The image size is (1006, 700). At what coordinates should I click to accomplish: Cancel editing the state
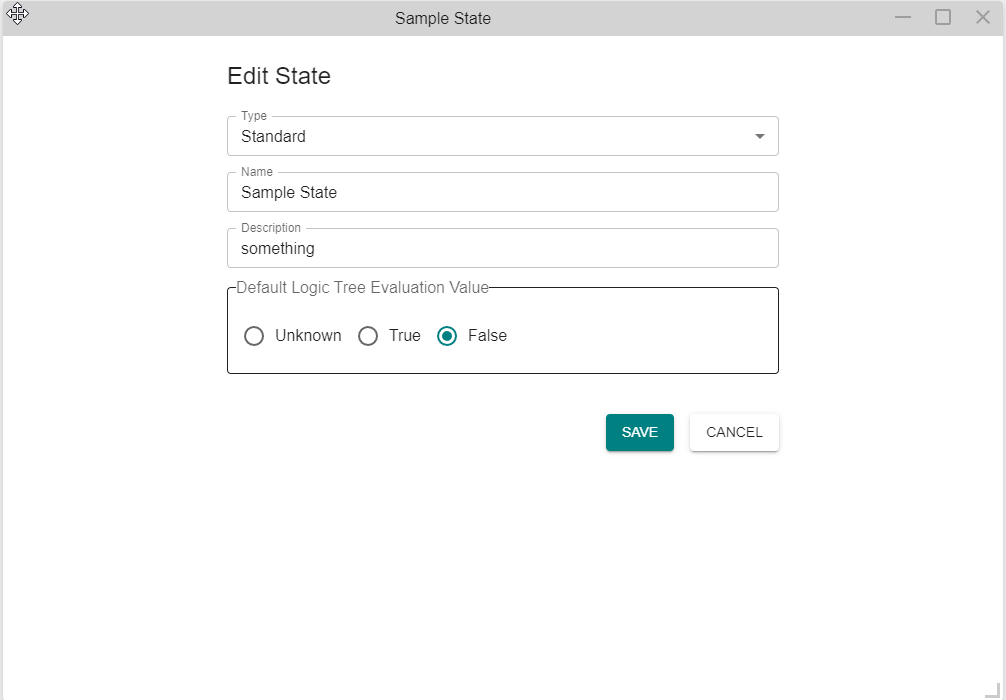tap(734, 432)
